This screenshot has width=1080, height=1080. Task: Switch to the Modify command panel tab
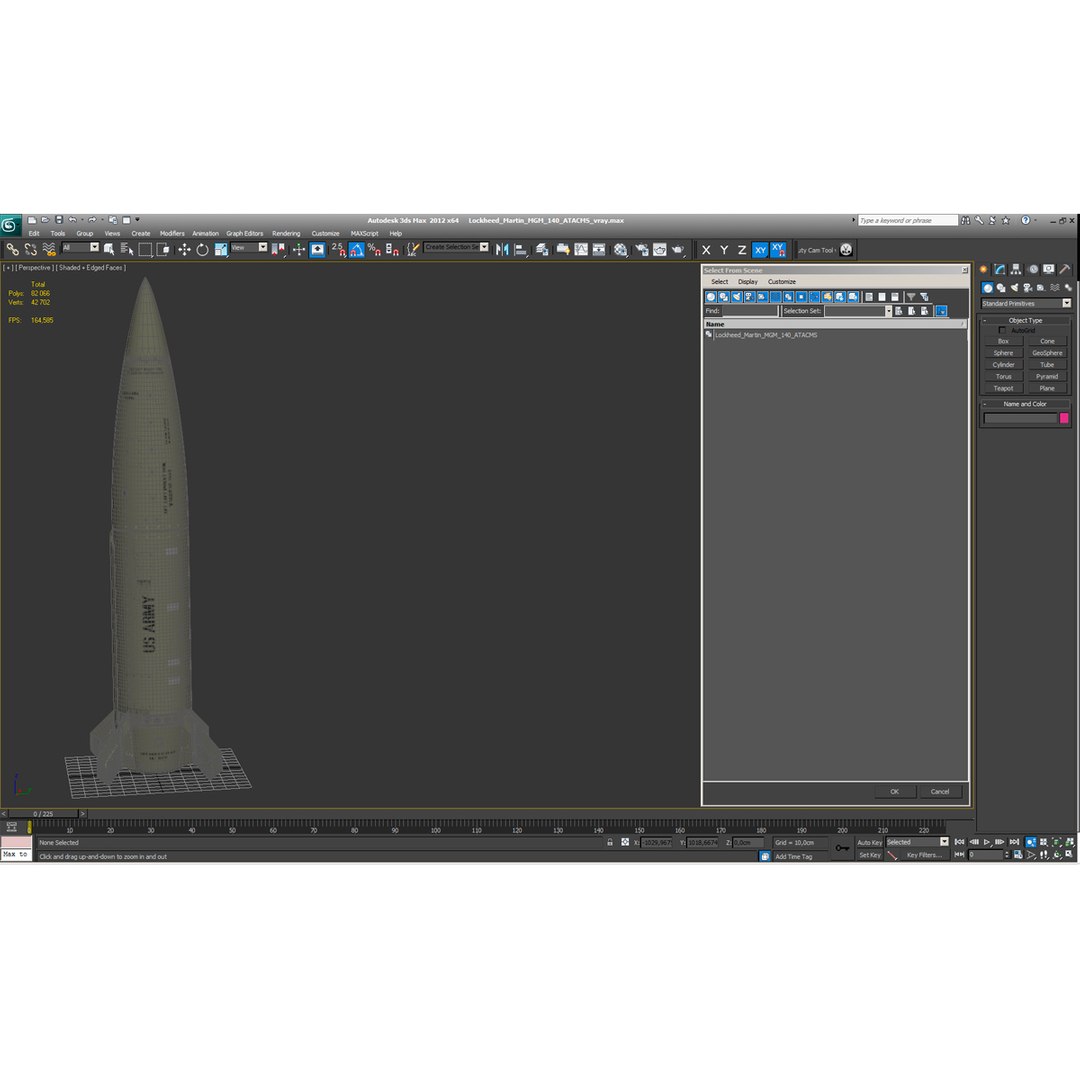coord(999,269)
